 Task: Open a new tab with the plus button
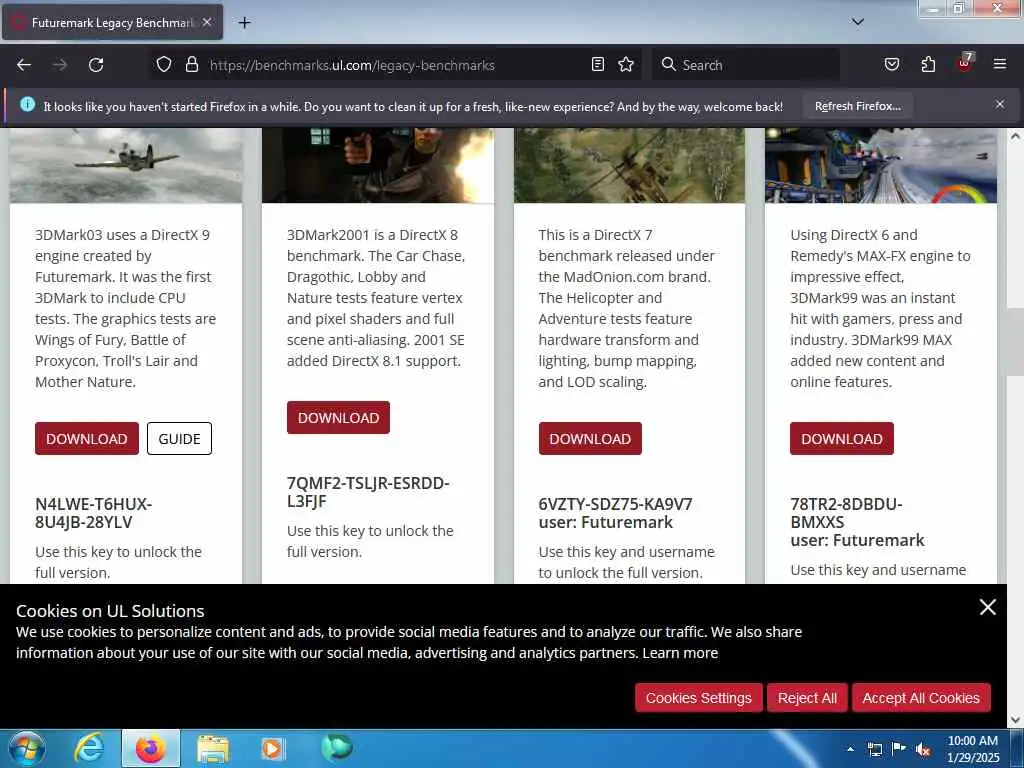[x=244, y=23]
